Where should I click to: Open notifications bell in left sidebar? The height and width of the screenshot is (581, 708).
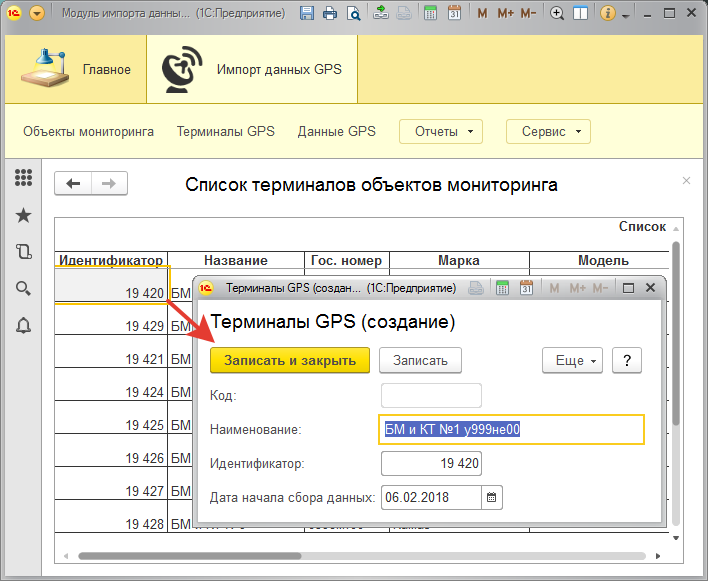[x=23, y=325]
